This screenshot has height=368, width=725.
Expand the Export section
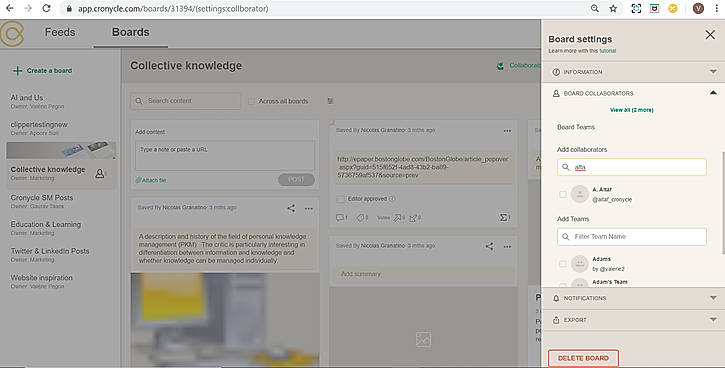(x=633, y=320)
